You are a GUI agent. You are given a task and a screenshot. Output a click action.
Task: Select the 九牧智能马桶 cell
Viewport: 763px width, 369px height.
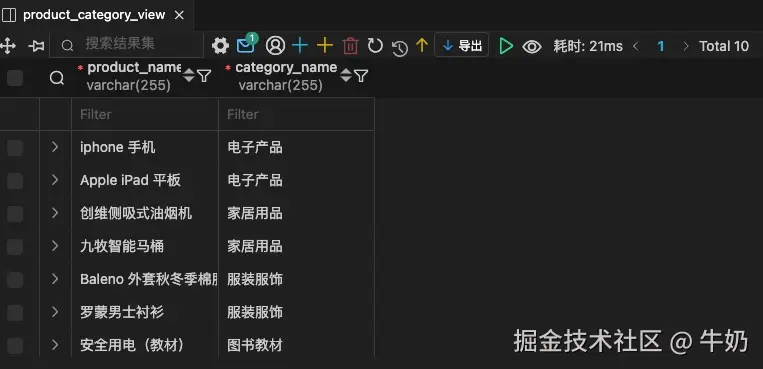pyautogui.click(x=145, y=246)
